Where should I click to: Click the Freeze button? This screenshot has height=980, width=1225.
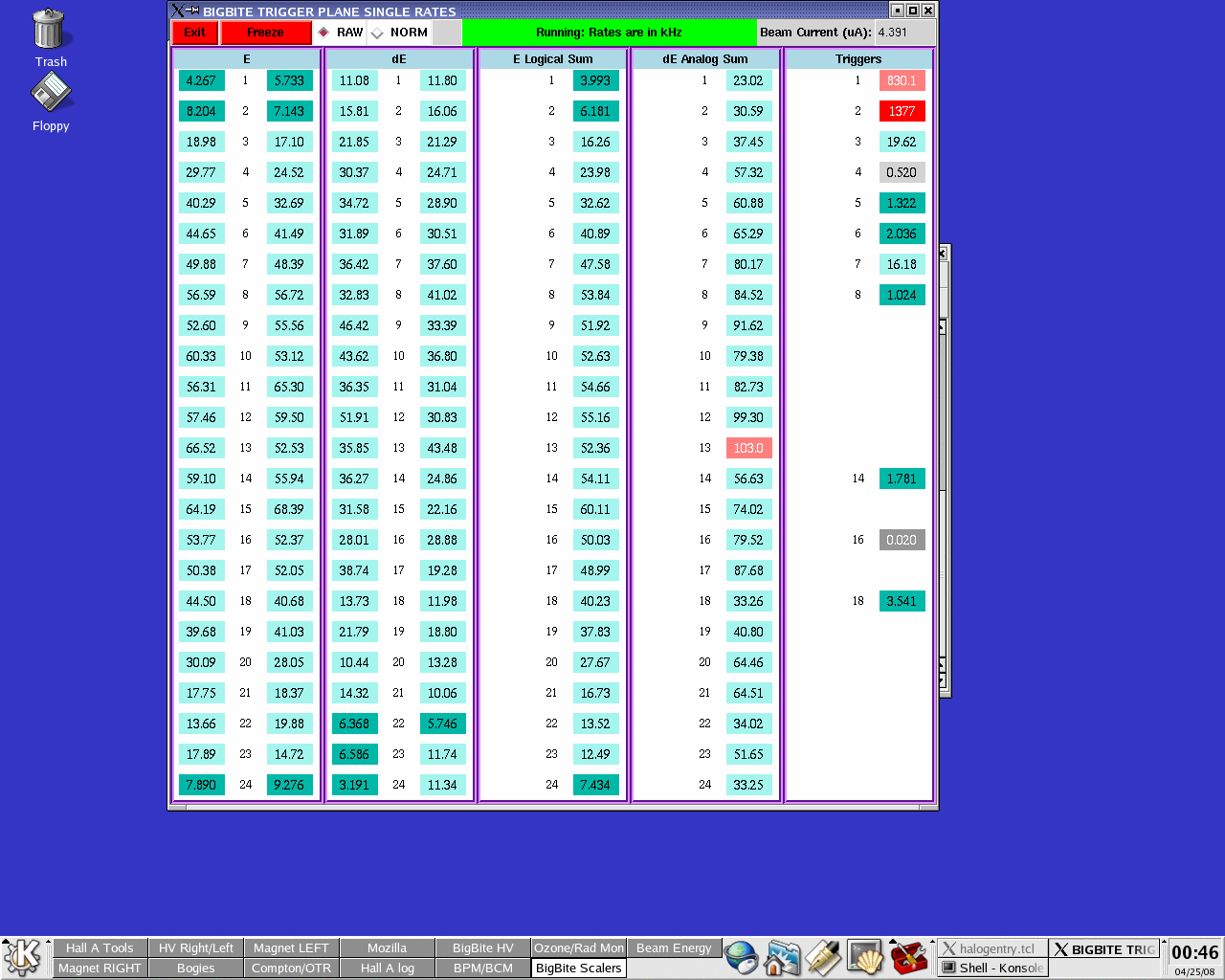click(x=266, y=33)
